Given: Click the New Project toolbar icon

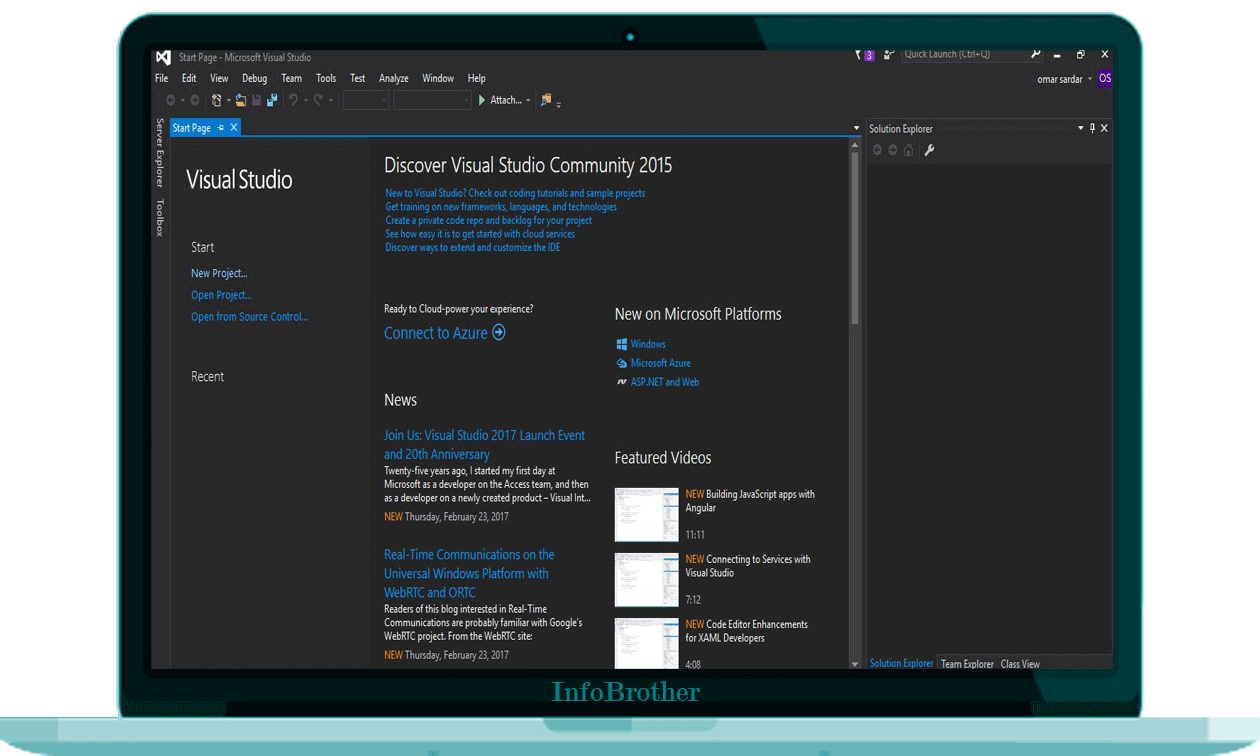Looking at the screenshot, I should tap(216, 100).
